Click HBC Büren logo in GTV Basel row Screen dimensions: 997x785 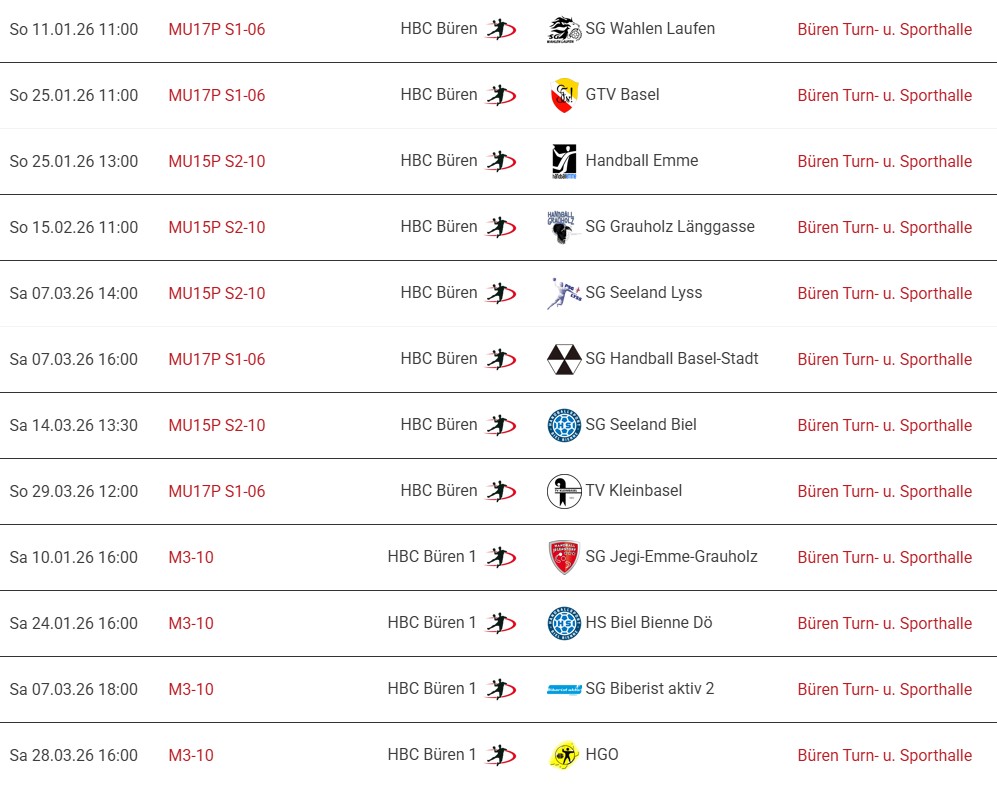tap(501, 96)
